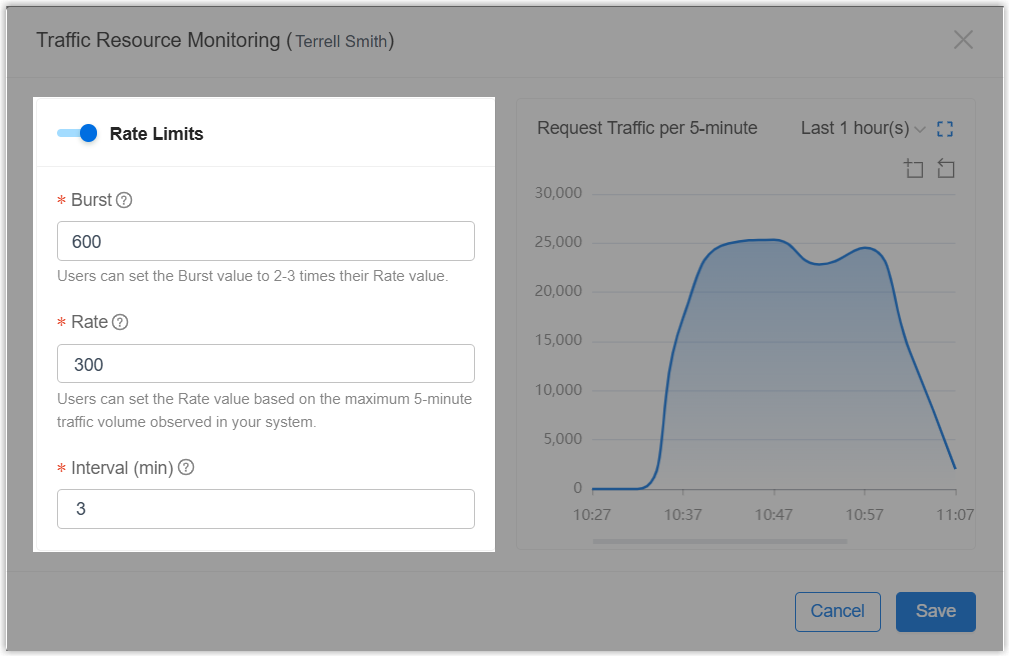The width and height of the screenshot is (1010, 657).
Task: Close the Traffic Resource Monitoring dialog
Action: pos(963,40)
